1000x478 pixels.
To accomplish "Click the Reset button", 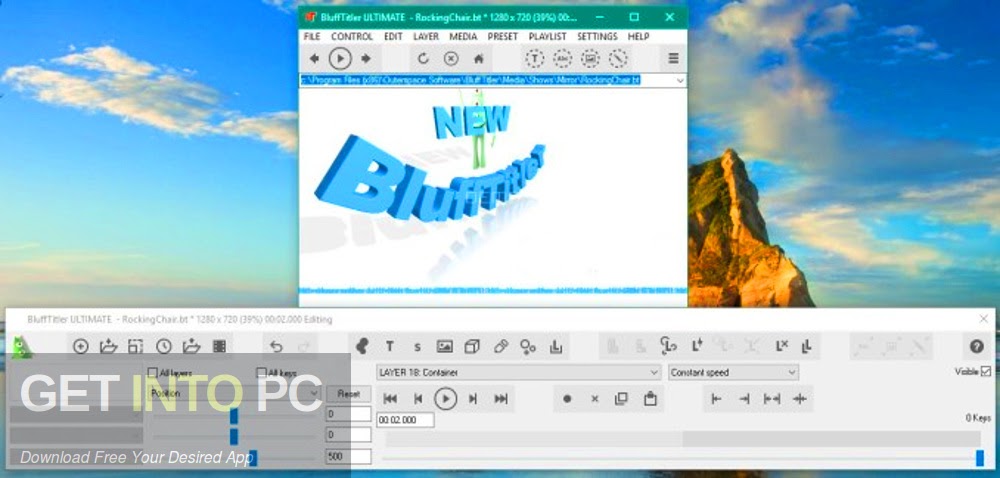I will pos(348,394).
